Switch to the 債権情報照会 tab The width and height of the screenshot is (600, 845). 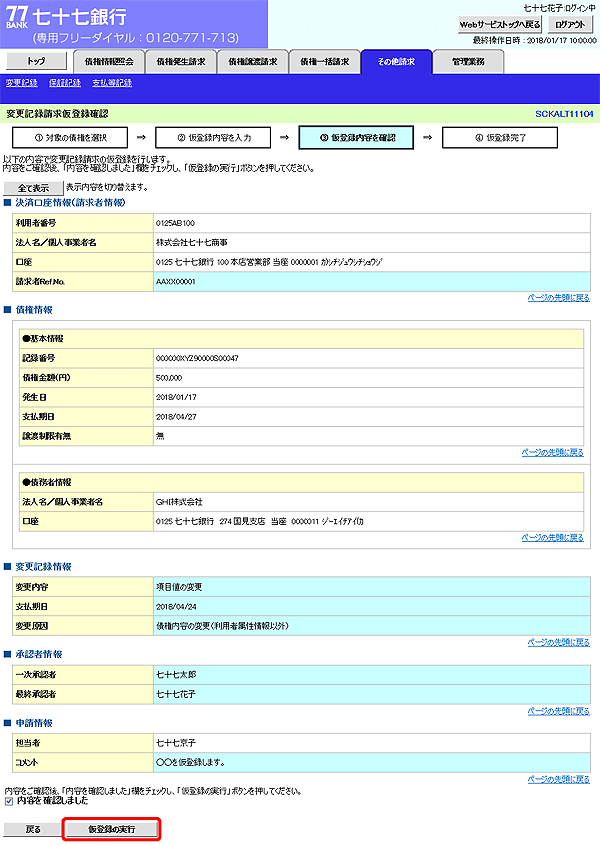[x=109, y=61]
